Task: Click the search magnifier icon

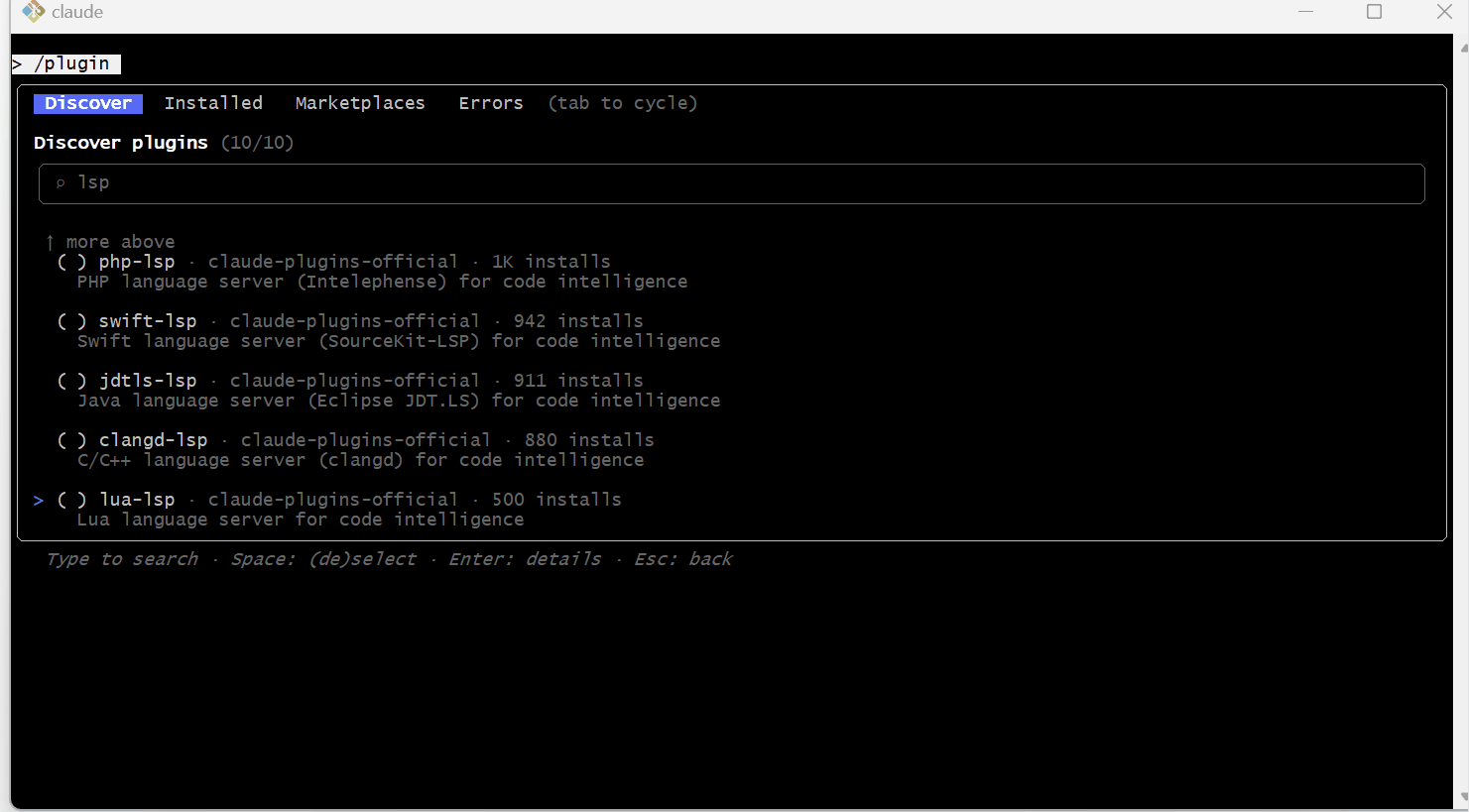Action: tap(61, 183)
